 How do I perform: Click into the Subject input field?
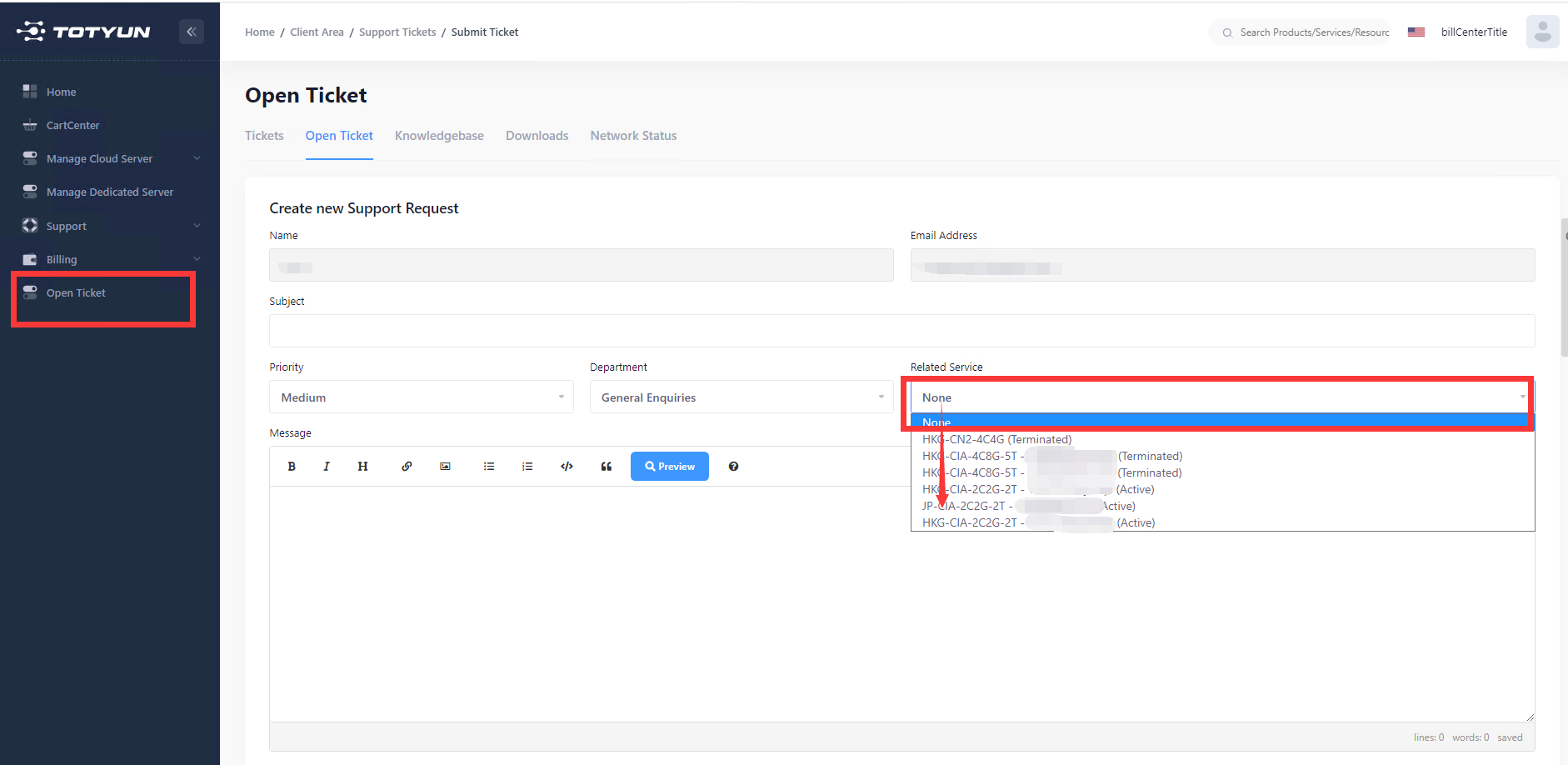coord(901,331)
